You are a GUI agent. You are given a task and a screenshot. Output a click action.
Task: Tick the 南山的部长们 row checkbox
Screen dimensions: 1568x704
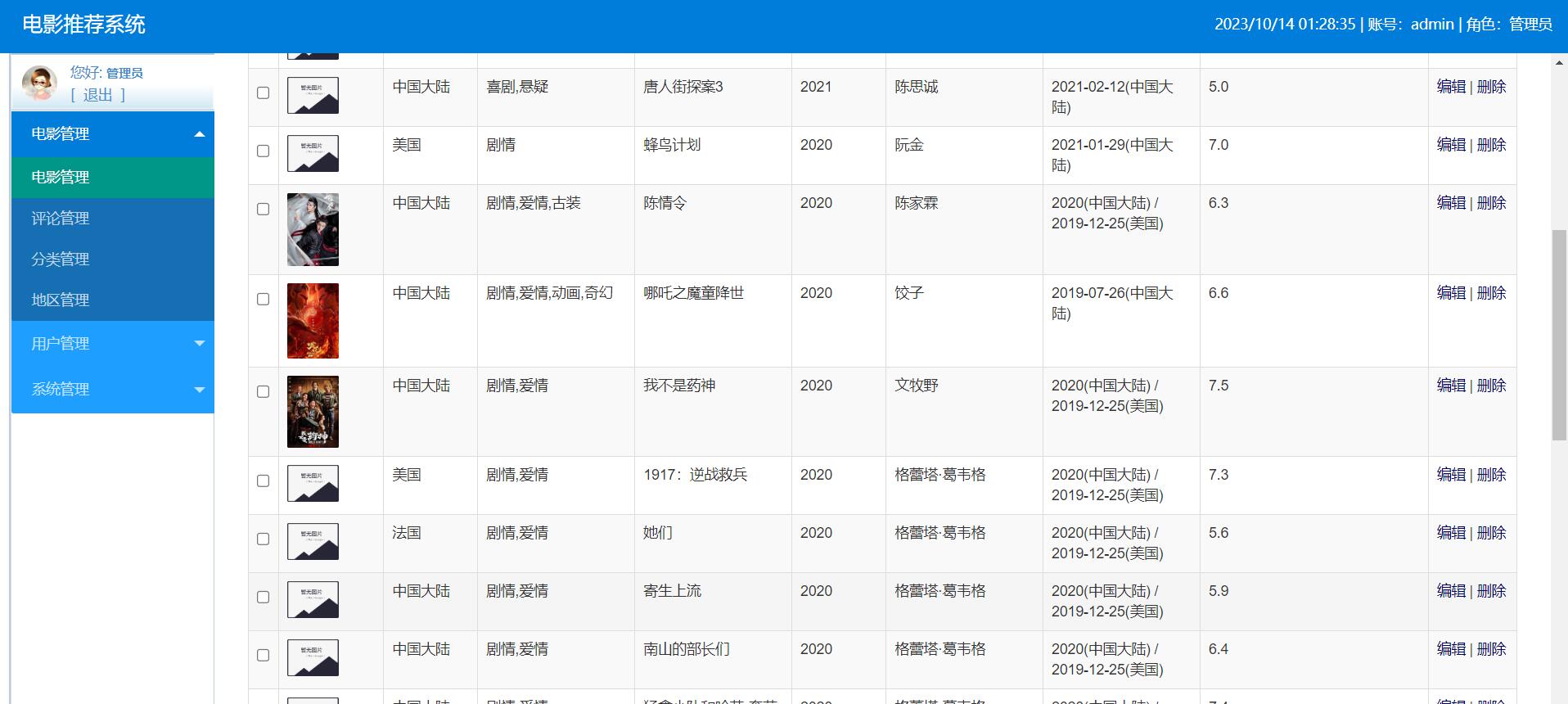[x=264, y=655]
